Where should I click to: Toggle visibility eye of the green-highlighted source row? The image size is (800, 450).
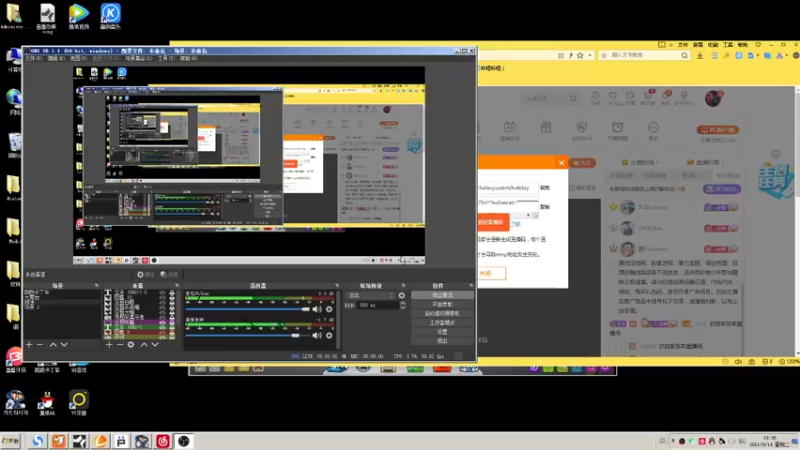click(163, 327)
